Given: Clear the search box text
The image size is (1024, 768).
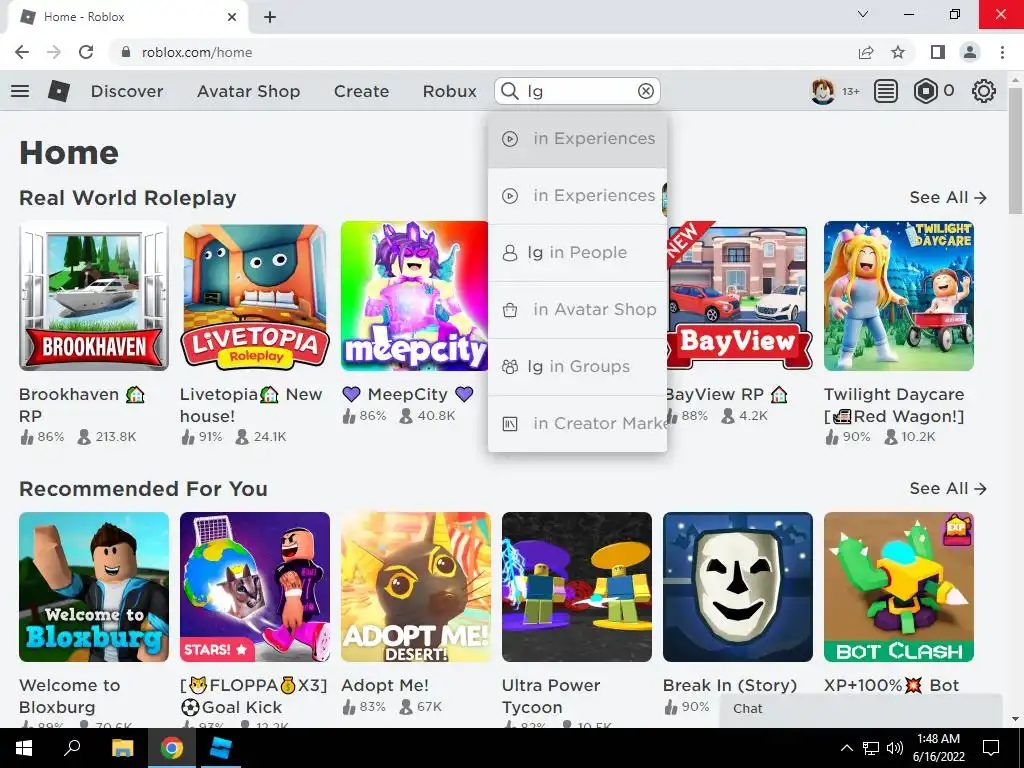Looking at the screenshot, I should coord(646,91).
